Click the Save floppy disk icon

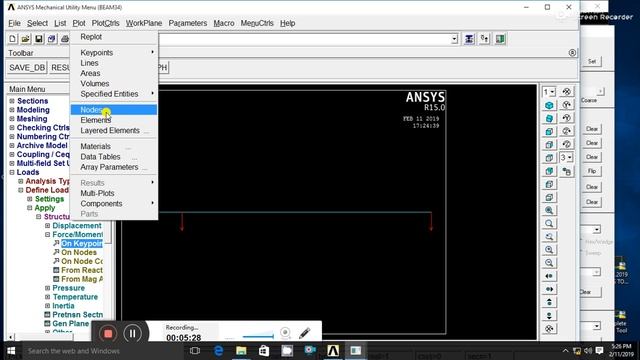pos(38,39)
